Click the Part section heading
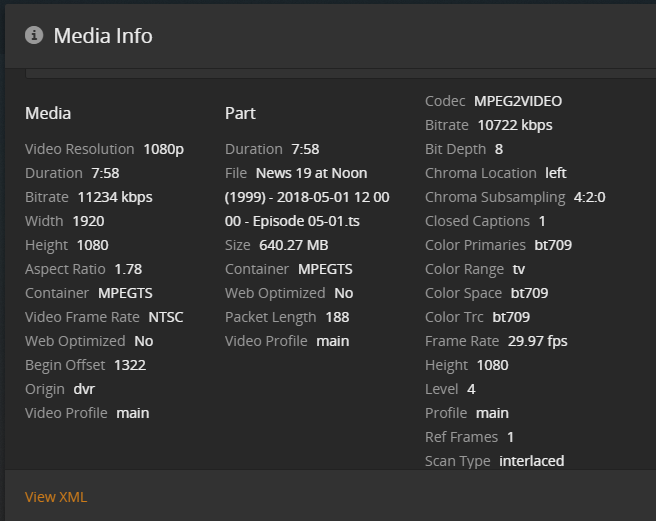 (240, 113)
